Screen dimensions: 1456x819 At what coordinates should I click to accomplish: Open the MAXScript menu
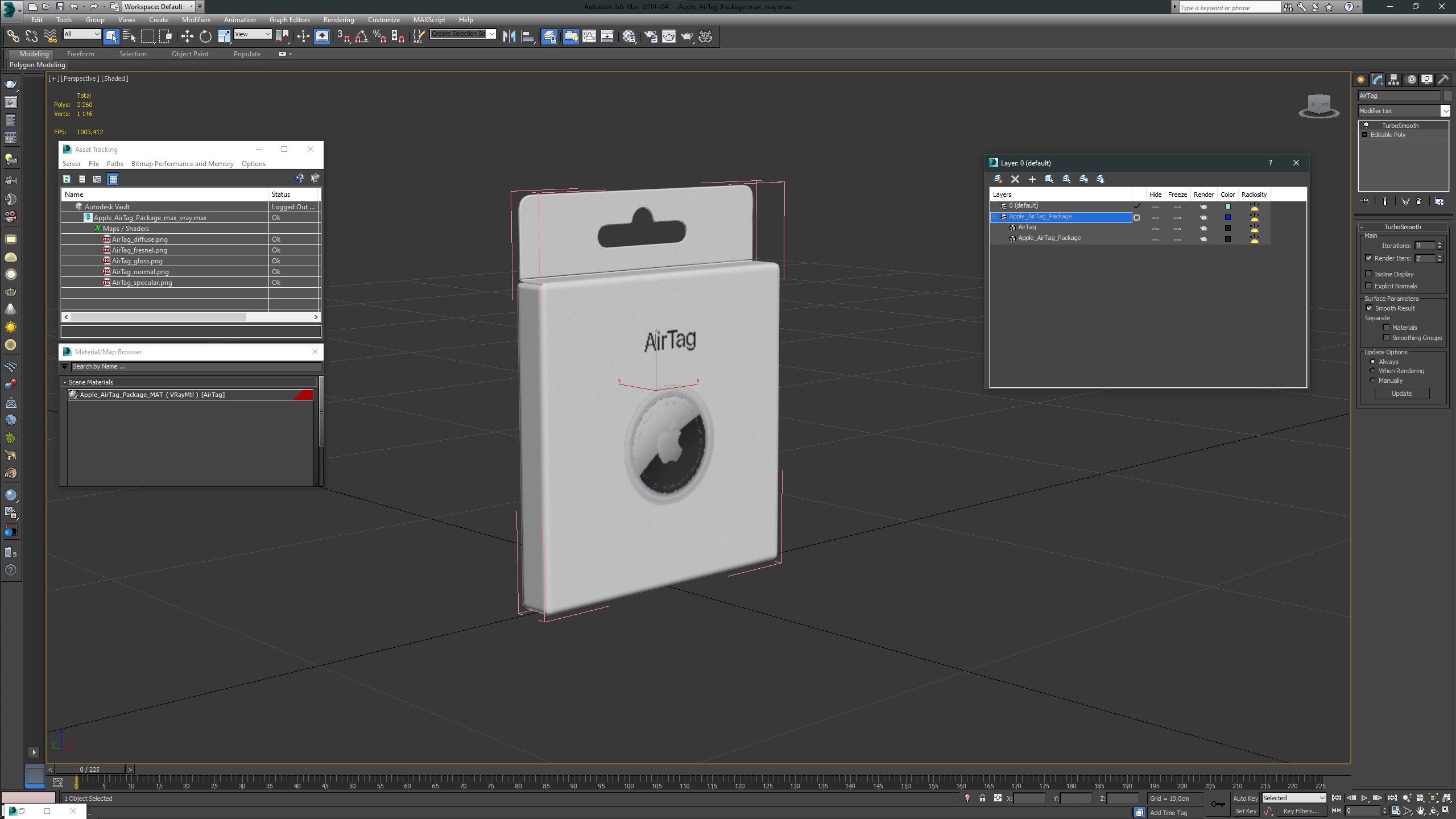pos(429,19)
